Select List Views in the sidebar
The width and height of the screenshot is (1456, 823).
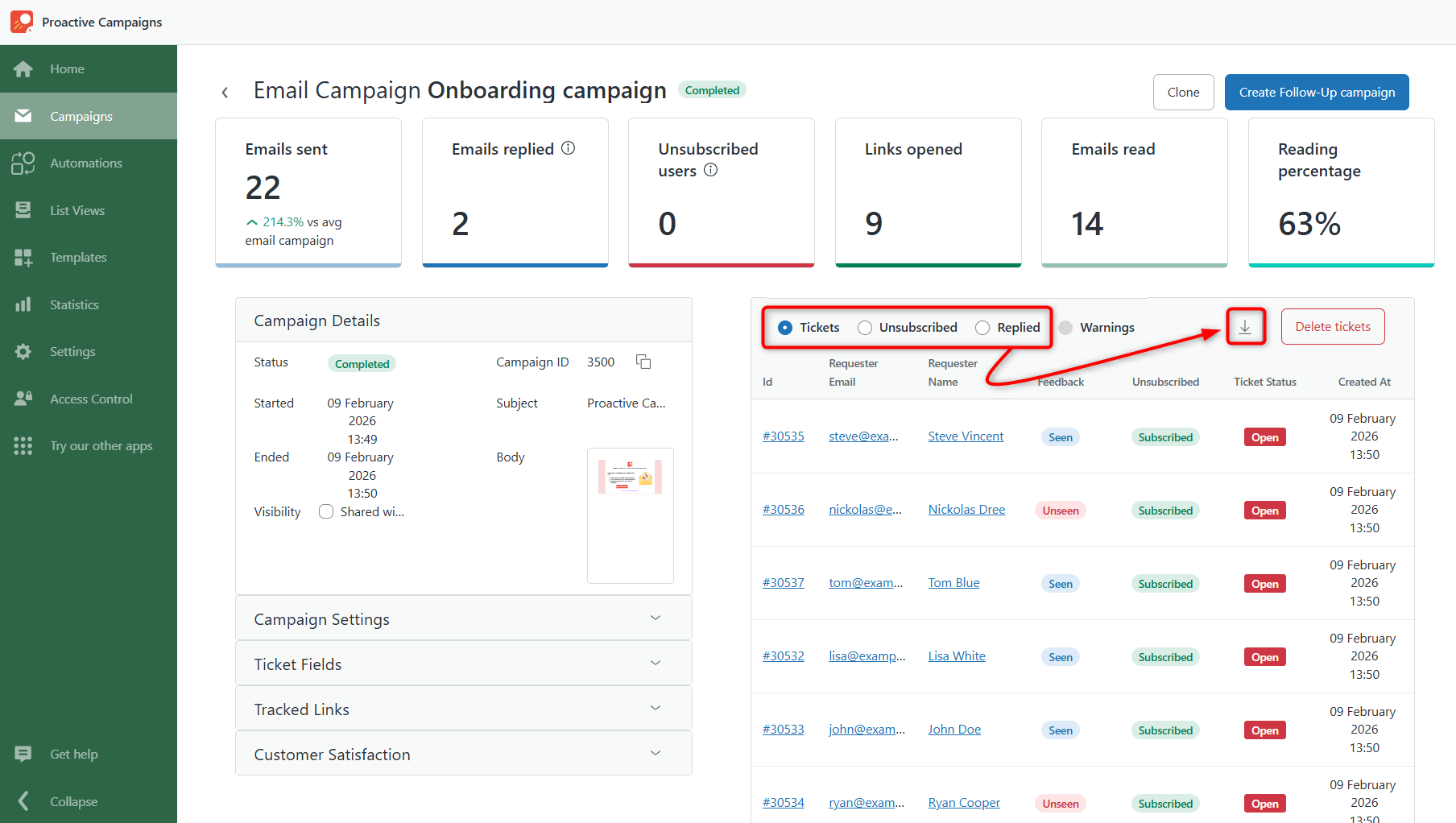(x=77, y=210)
